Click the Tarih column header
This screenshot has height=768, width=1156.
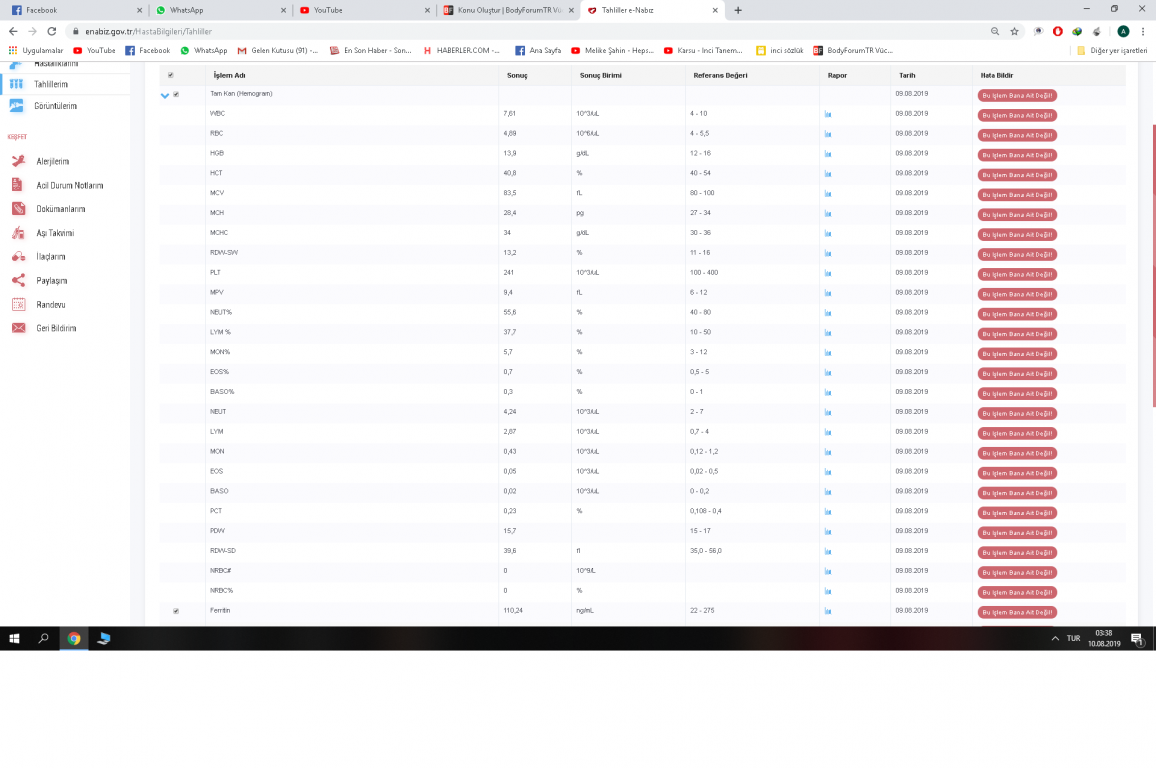pos(907,75)
